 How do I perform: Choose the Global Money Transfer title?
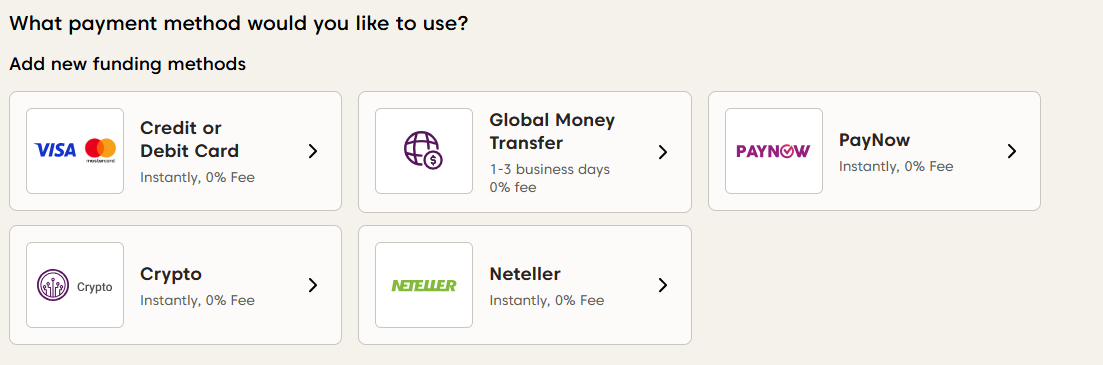(552, 132)
